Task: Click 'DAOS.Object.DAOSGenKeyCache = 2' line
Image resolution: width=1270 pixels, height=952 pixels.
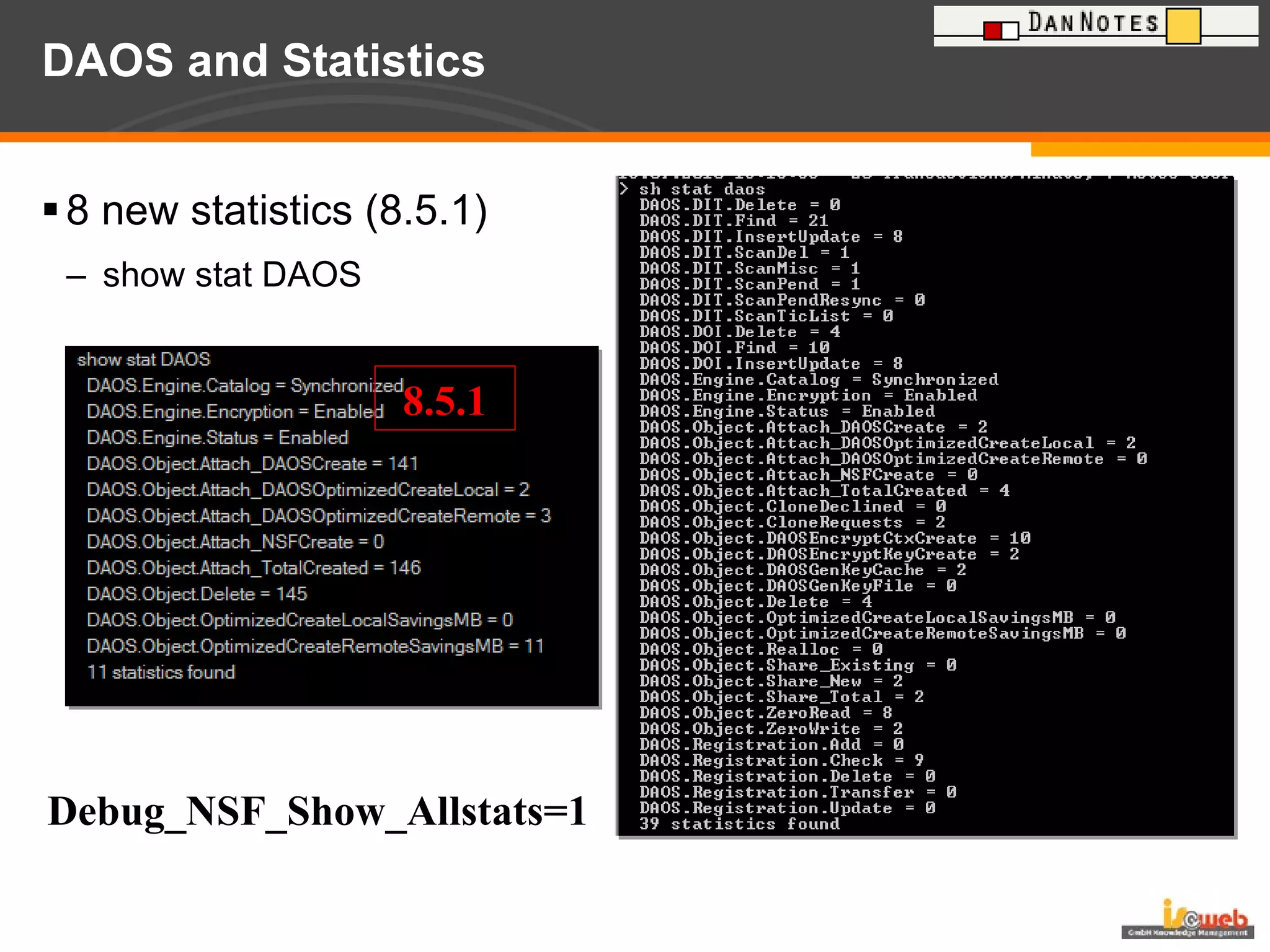Action: pyautogui.click(x=803, y=570)
